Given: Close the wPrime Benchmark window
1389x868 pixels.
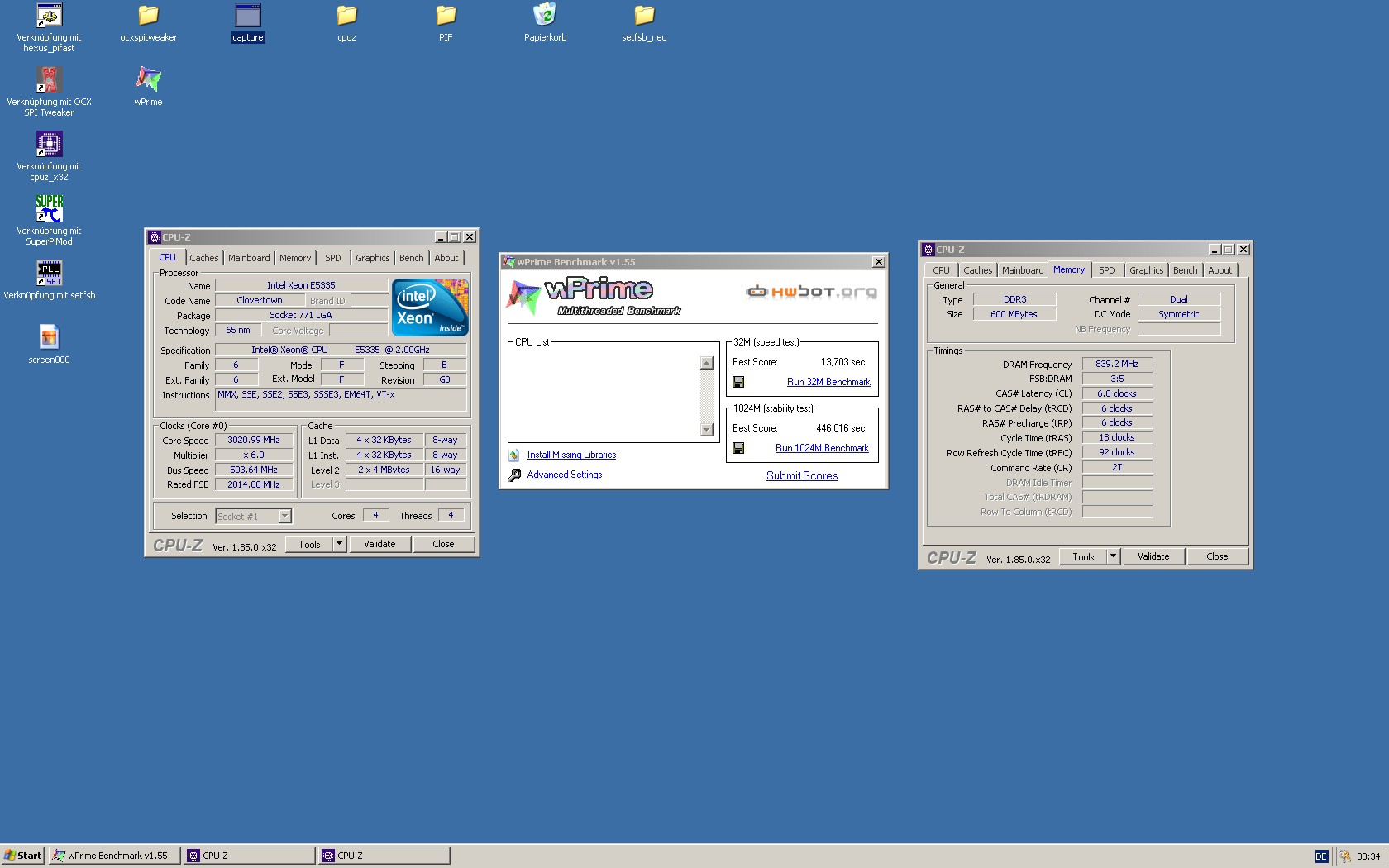Looking at the screenshot, I should [879, 262].
